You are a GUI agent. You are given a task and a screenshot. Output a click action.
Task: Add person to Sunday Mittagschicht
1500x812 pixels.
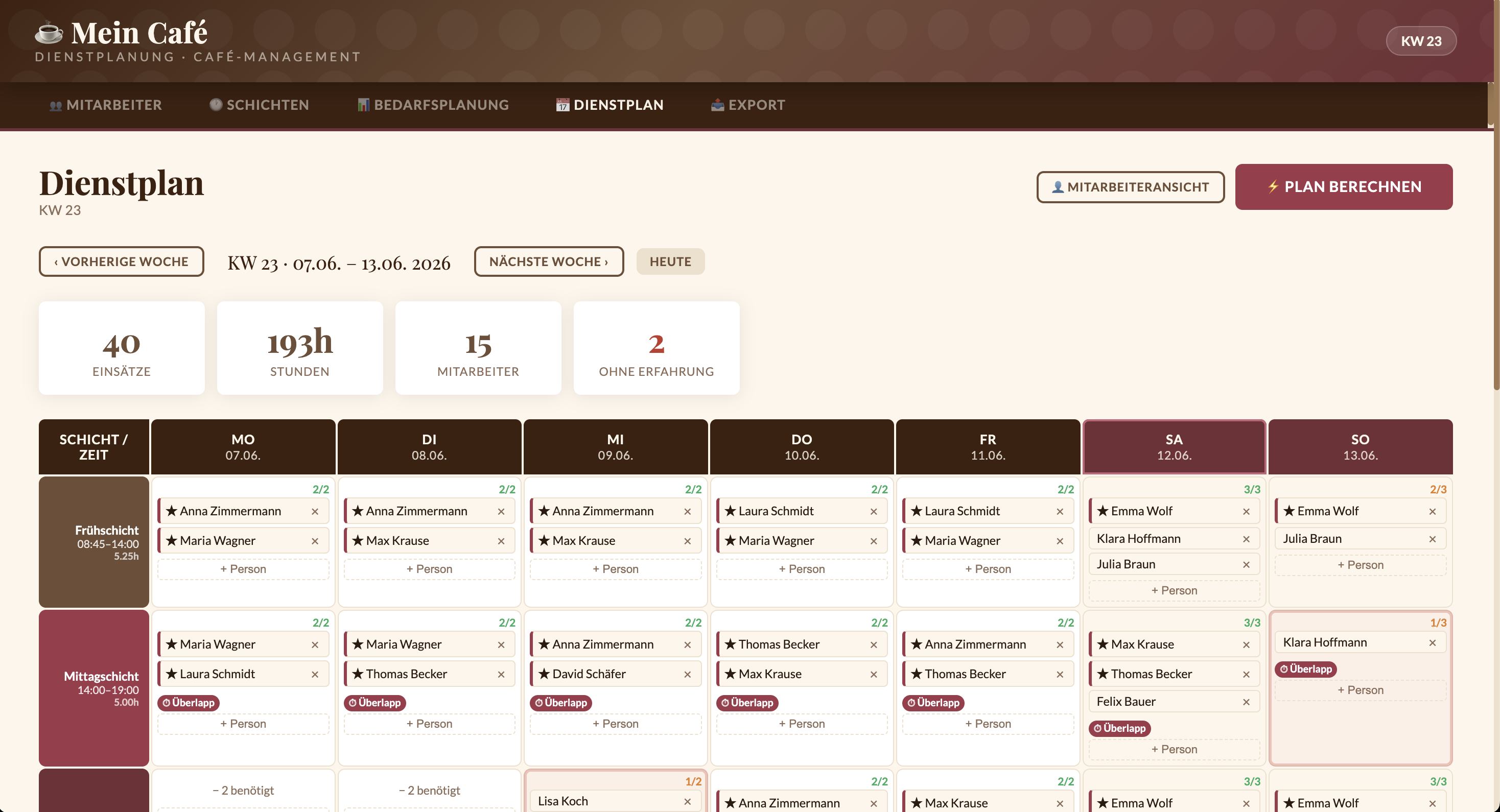[1360, 690]
